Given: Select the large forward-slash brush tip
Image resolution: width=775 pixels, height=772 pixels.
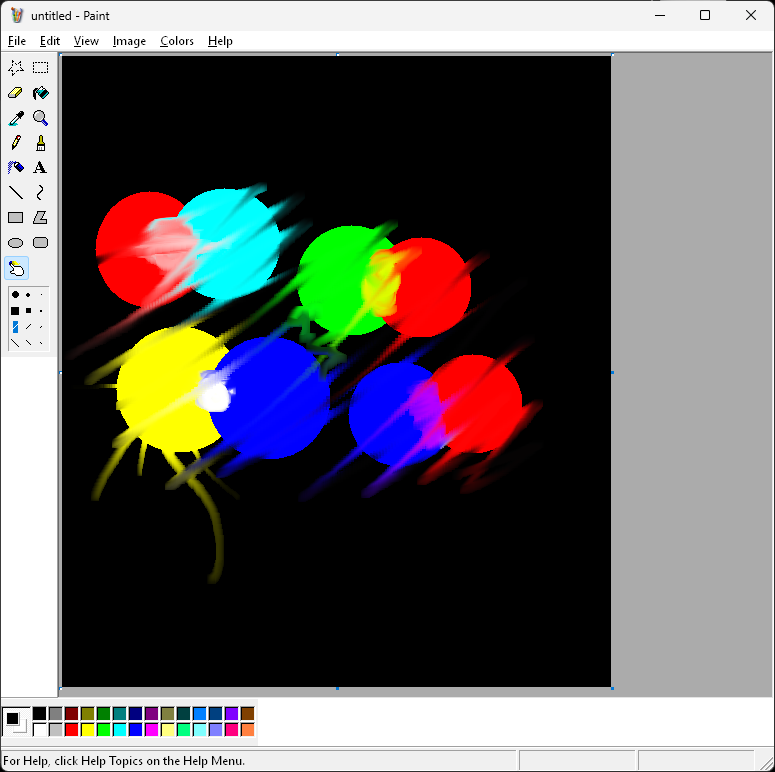Looking at the screenshot, I should point(15,327).
